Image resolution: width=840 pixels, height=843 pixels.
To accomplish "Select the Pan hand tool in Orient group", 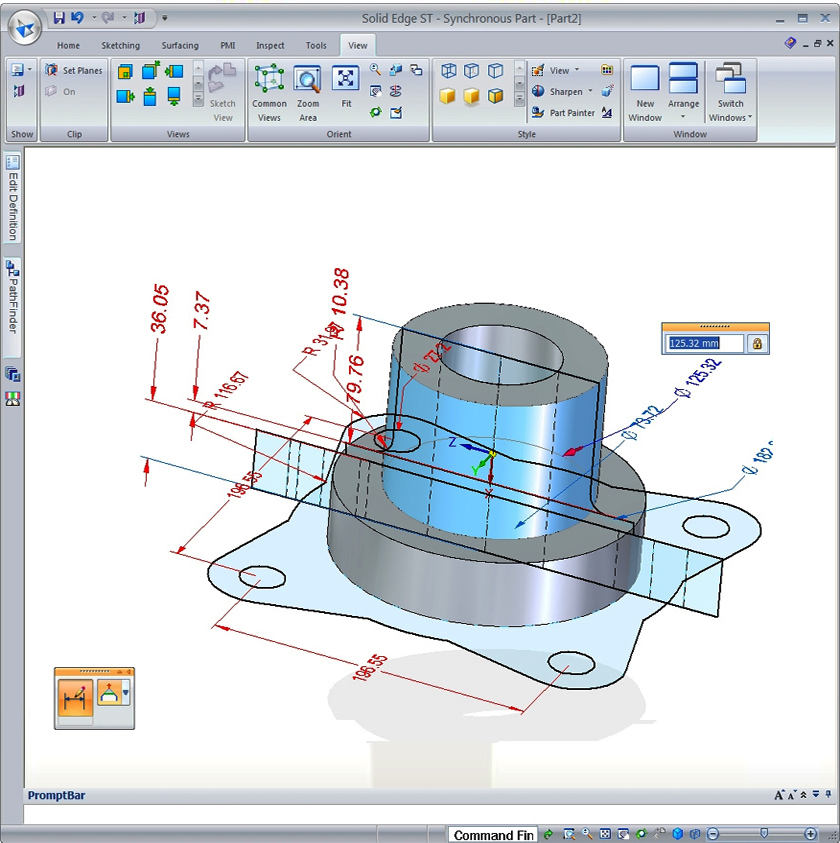I will tap(375, 91).
